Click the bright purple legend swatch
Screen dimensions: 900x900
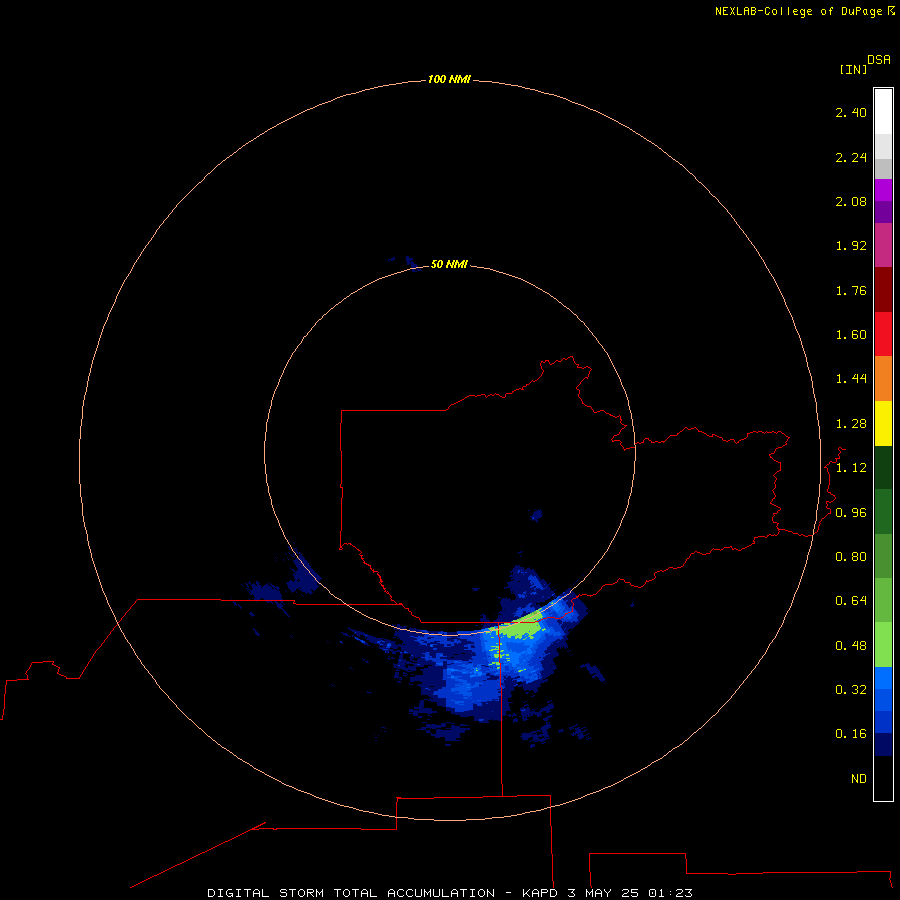point(883,190)
